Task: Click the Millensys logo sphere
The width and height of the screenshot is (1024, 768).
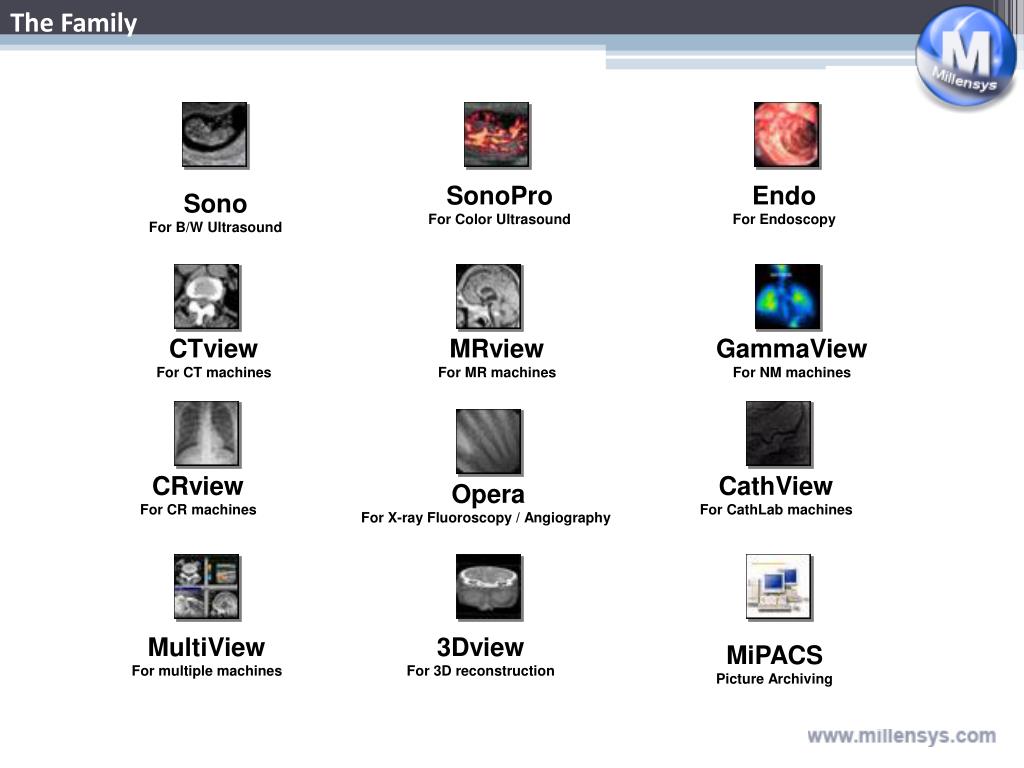Action: click(965, 56)
